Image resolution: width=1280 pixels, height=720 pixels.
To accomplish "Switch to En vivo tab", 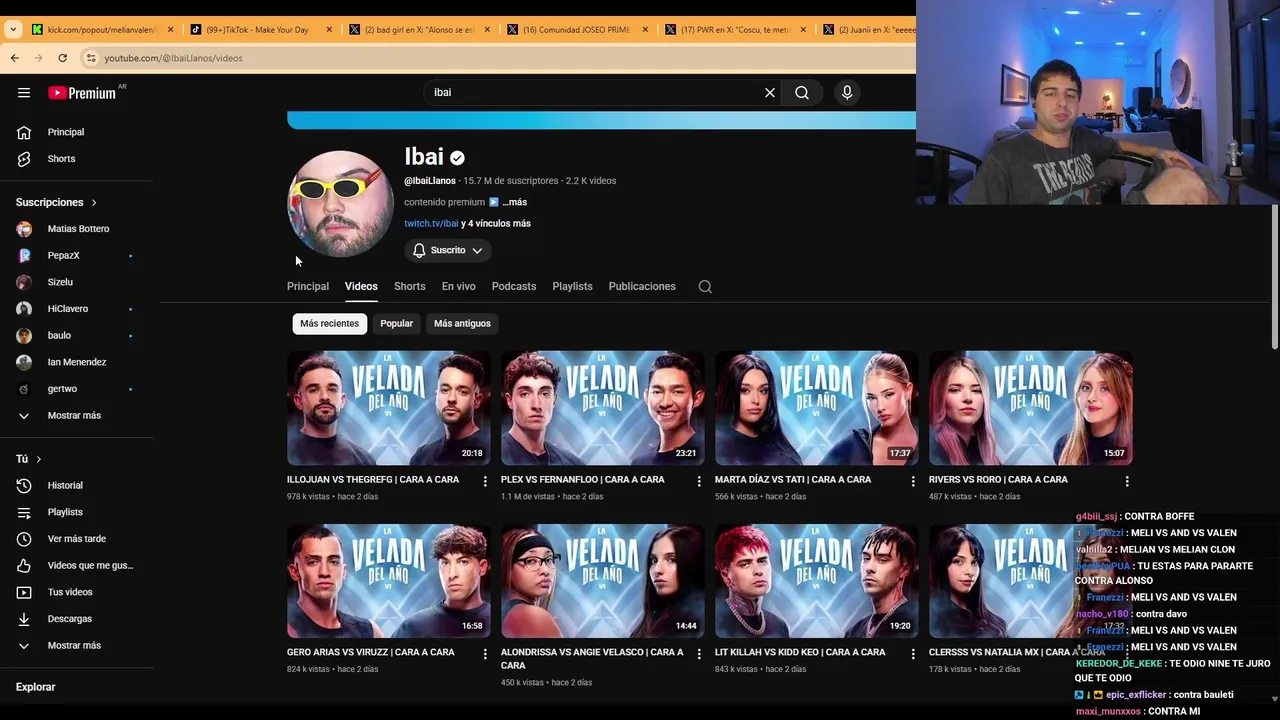I will pyautogui.click(x=459, y=287).
